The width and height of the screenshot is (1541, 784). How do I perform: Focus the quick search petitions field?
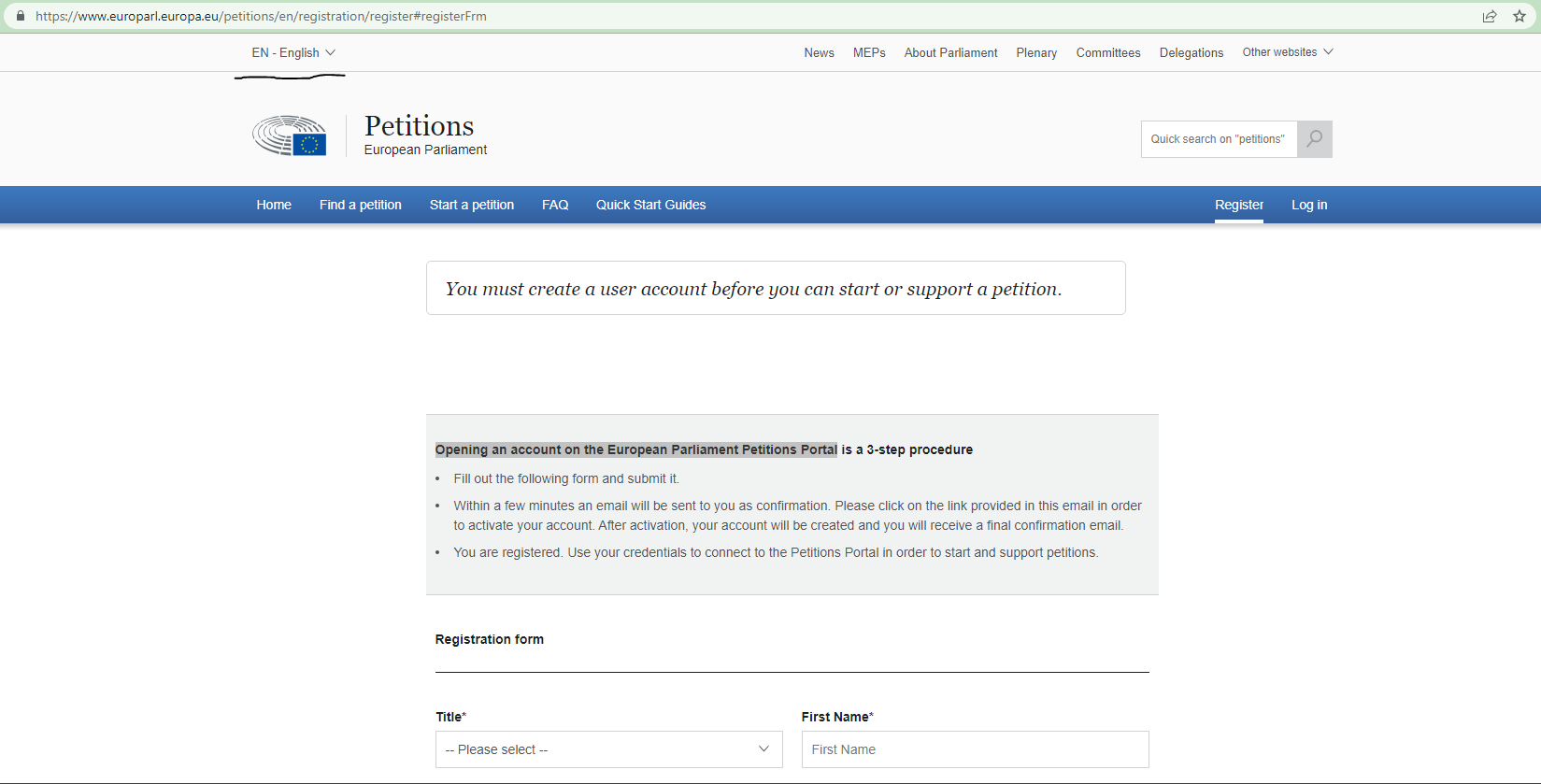(x=1219, y=139)
